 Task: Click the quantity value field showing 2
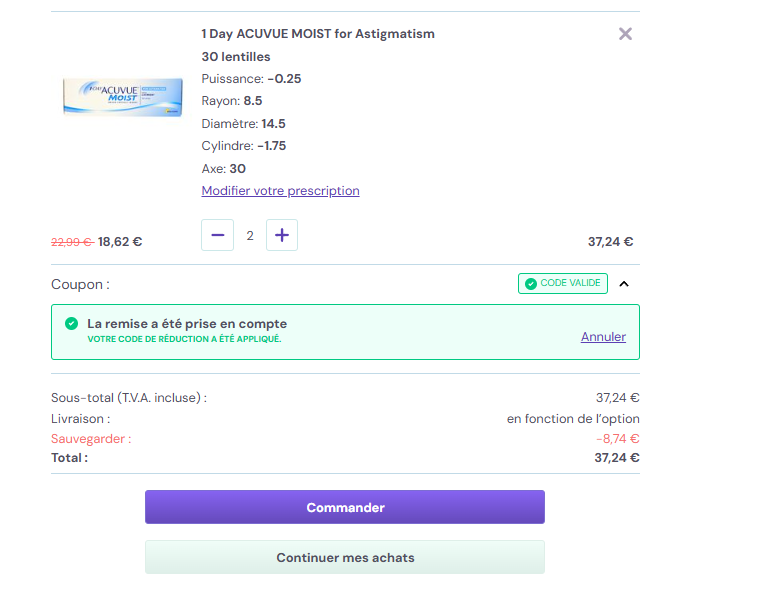tap(250, 235)
